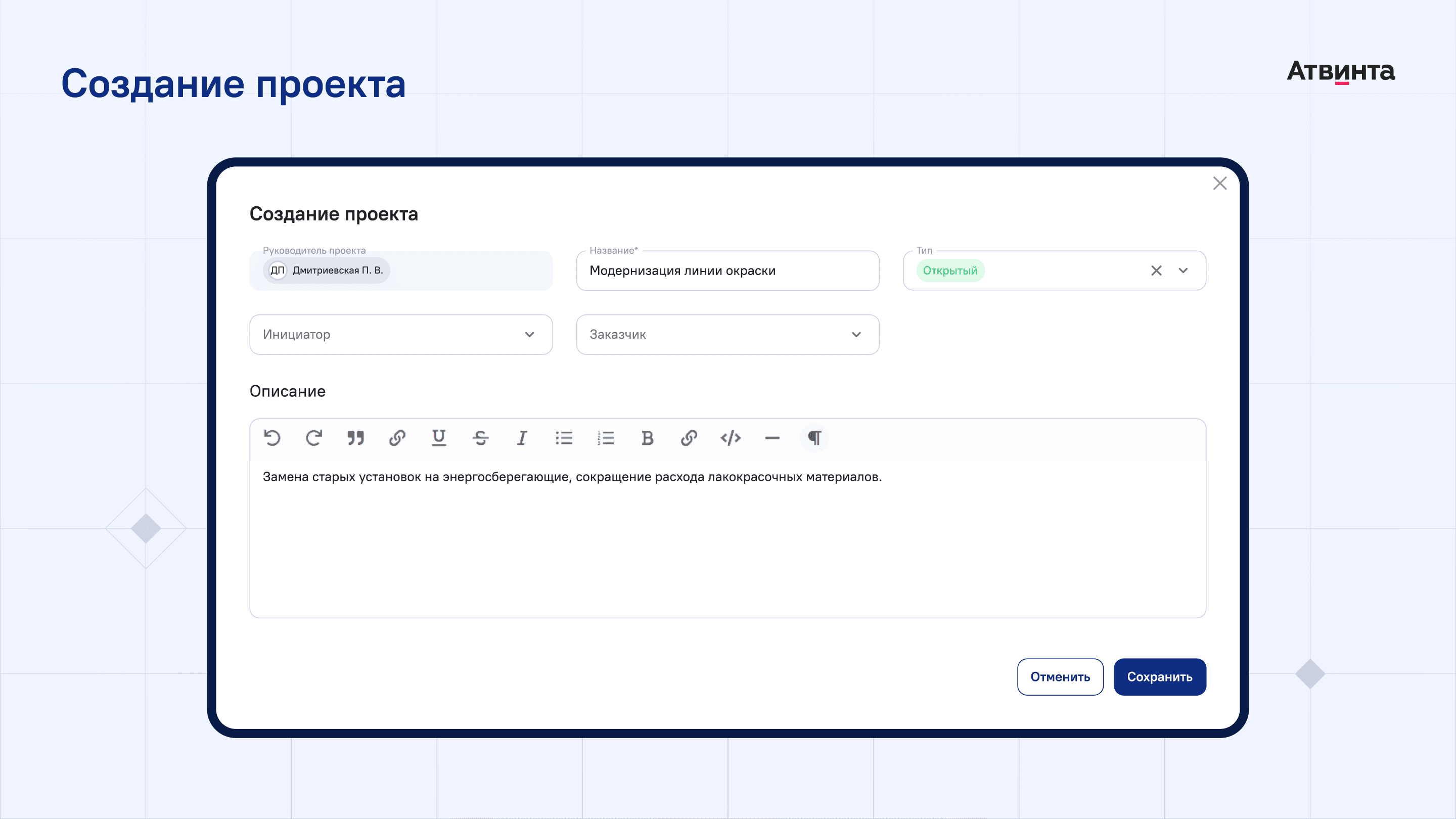Toggle underline formatting

point(439,438)
